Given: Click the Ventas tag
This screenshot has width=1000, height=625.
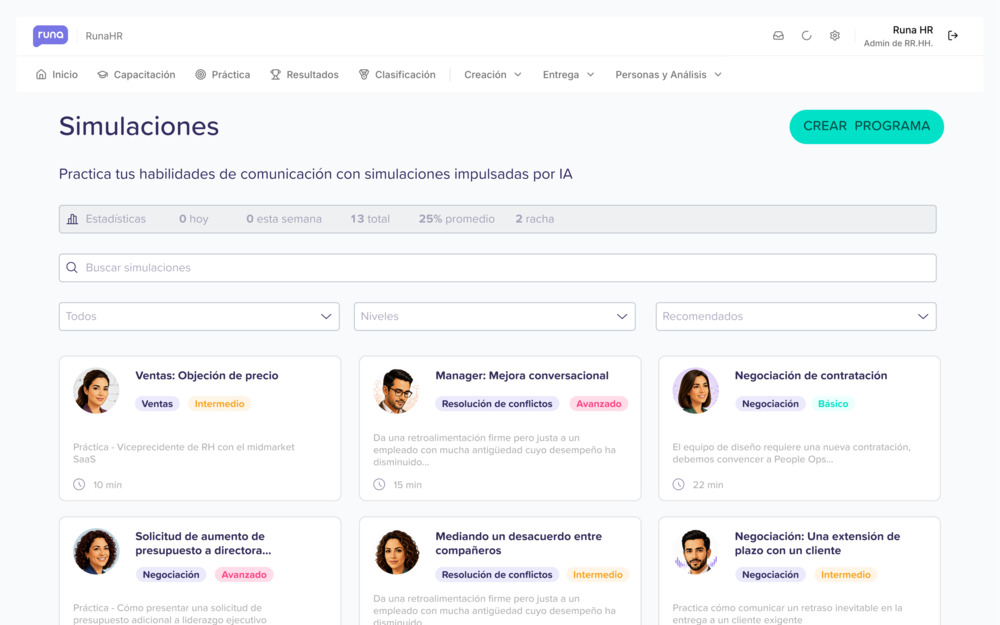Looking at the screenshot, I should pyautogui.click(x=157, y=404).
